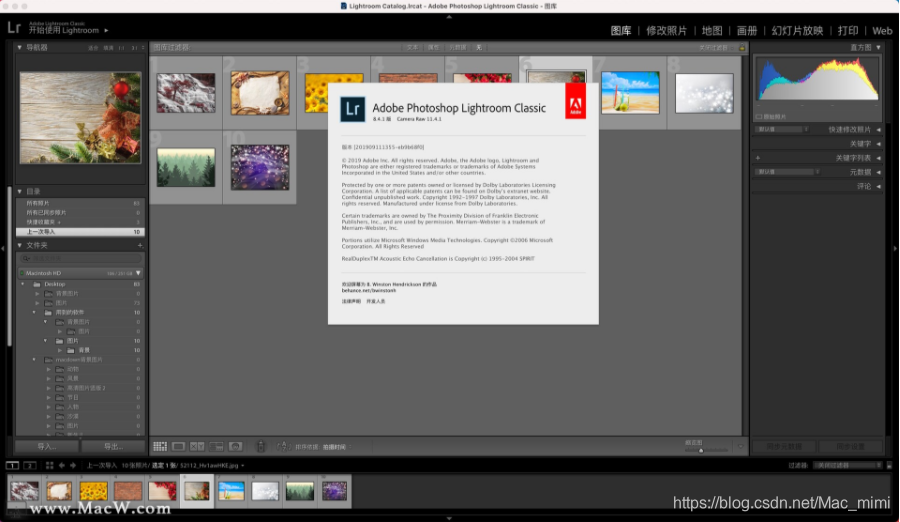Collapse the 目录 panel
This screenshot has width=900, height=522.
[x=20, y=191]
